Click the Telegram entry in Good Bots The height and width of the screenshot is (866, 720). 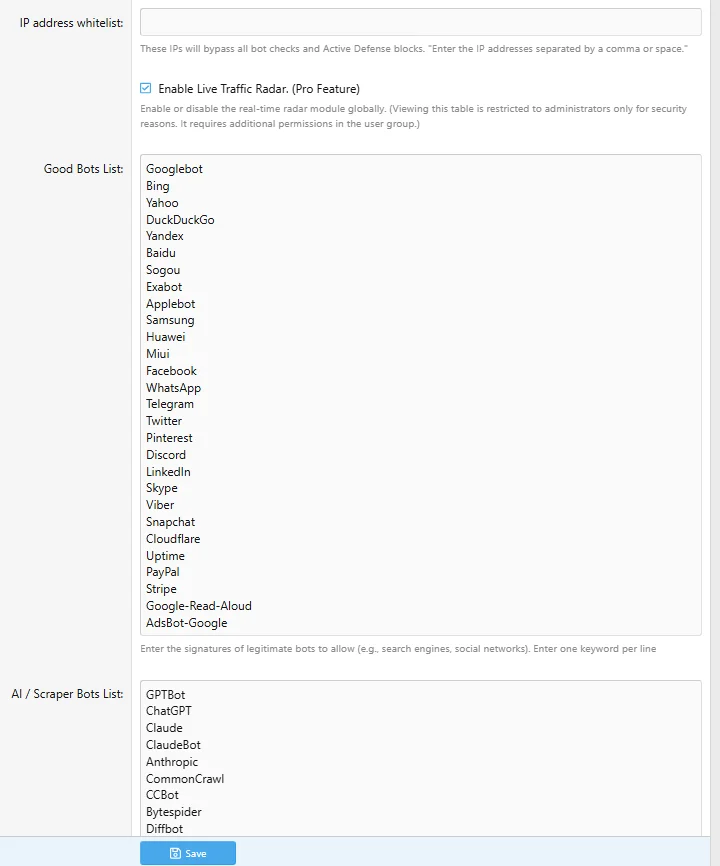[x=170, y=404]
